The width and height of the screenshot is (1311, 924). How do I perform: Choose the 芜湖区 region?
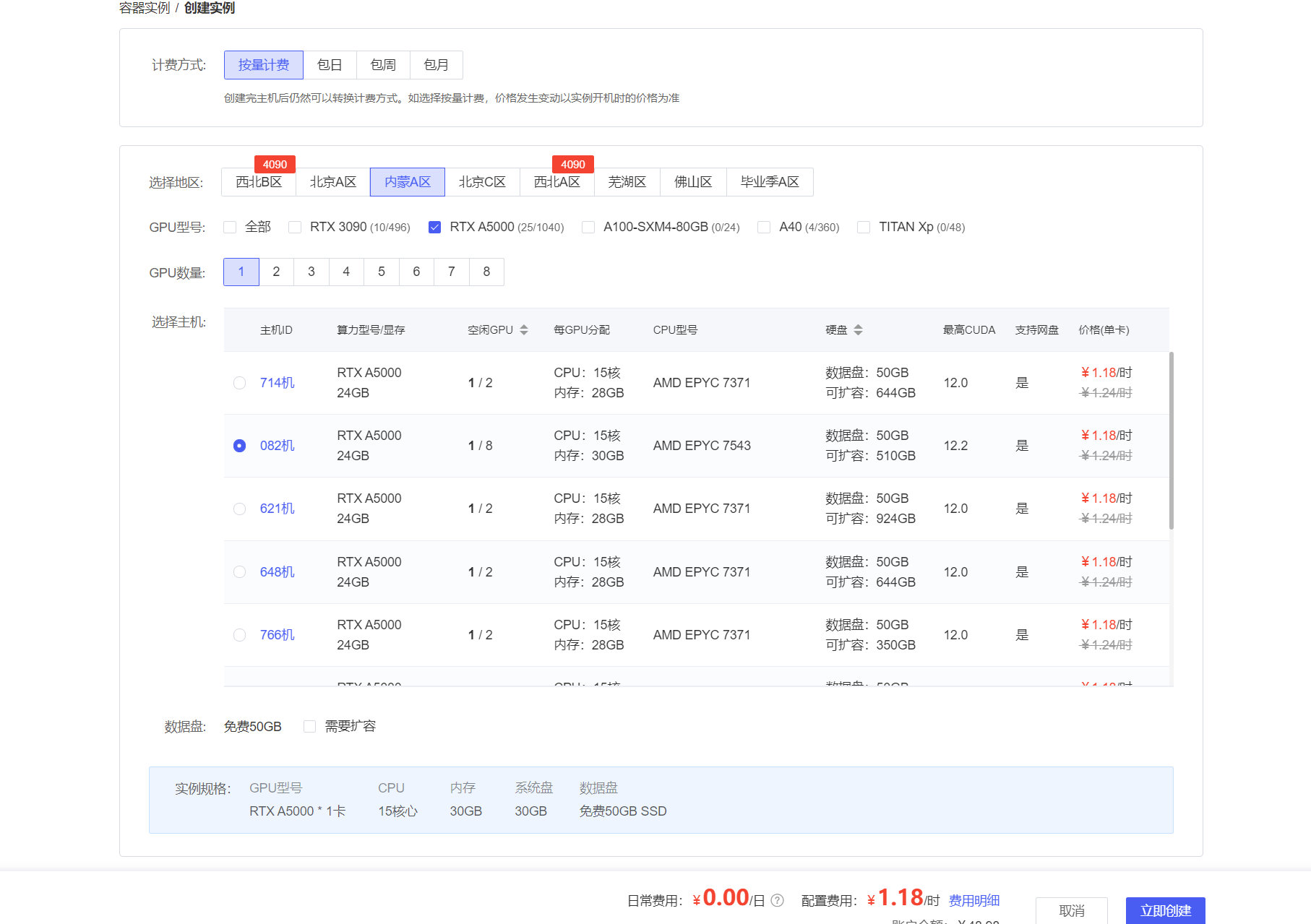[x=627, y=182]
